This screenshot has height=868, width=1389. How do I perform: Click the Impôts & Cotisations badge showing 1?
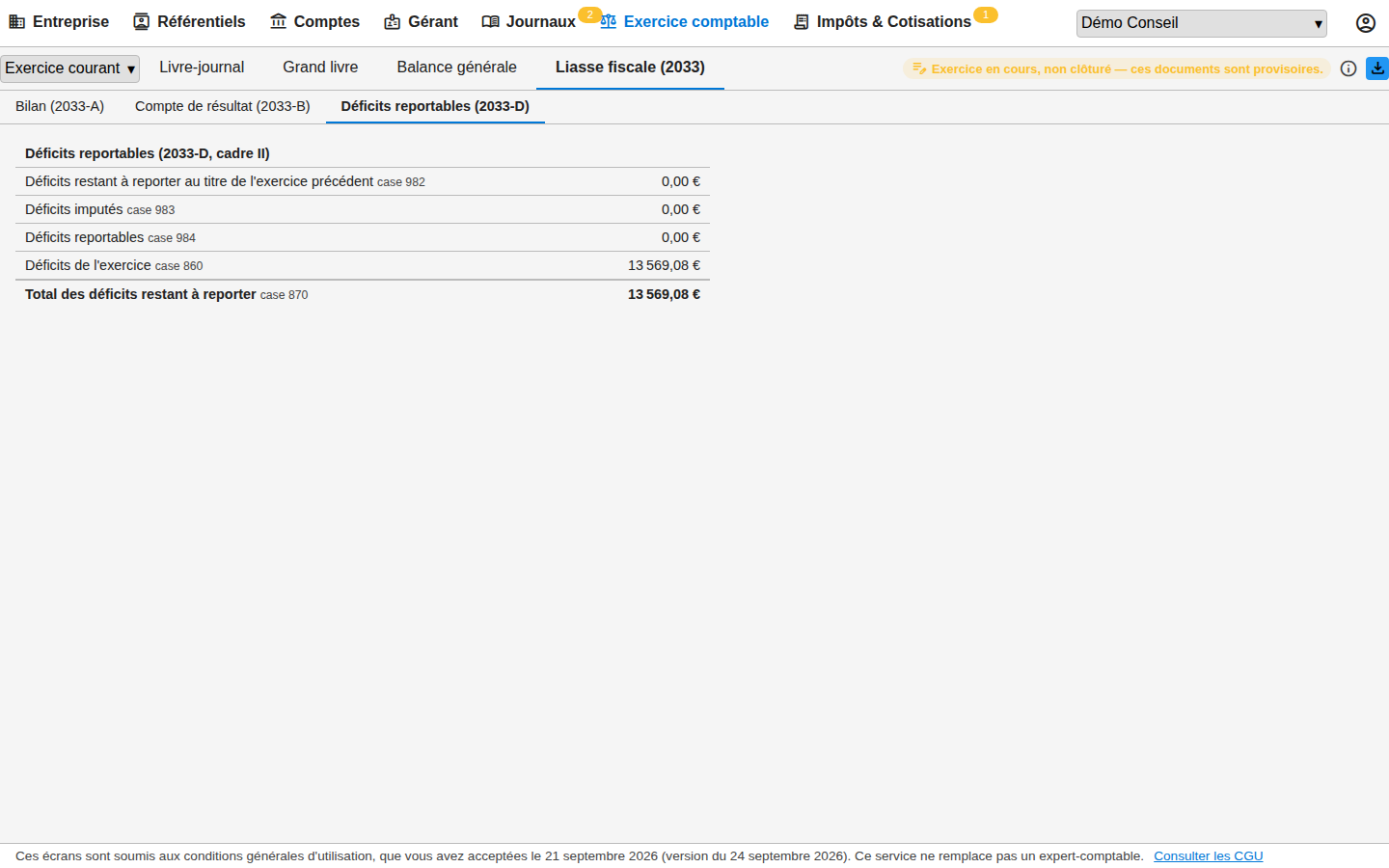point(985,14)
